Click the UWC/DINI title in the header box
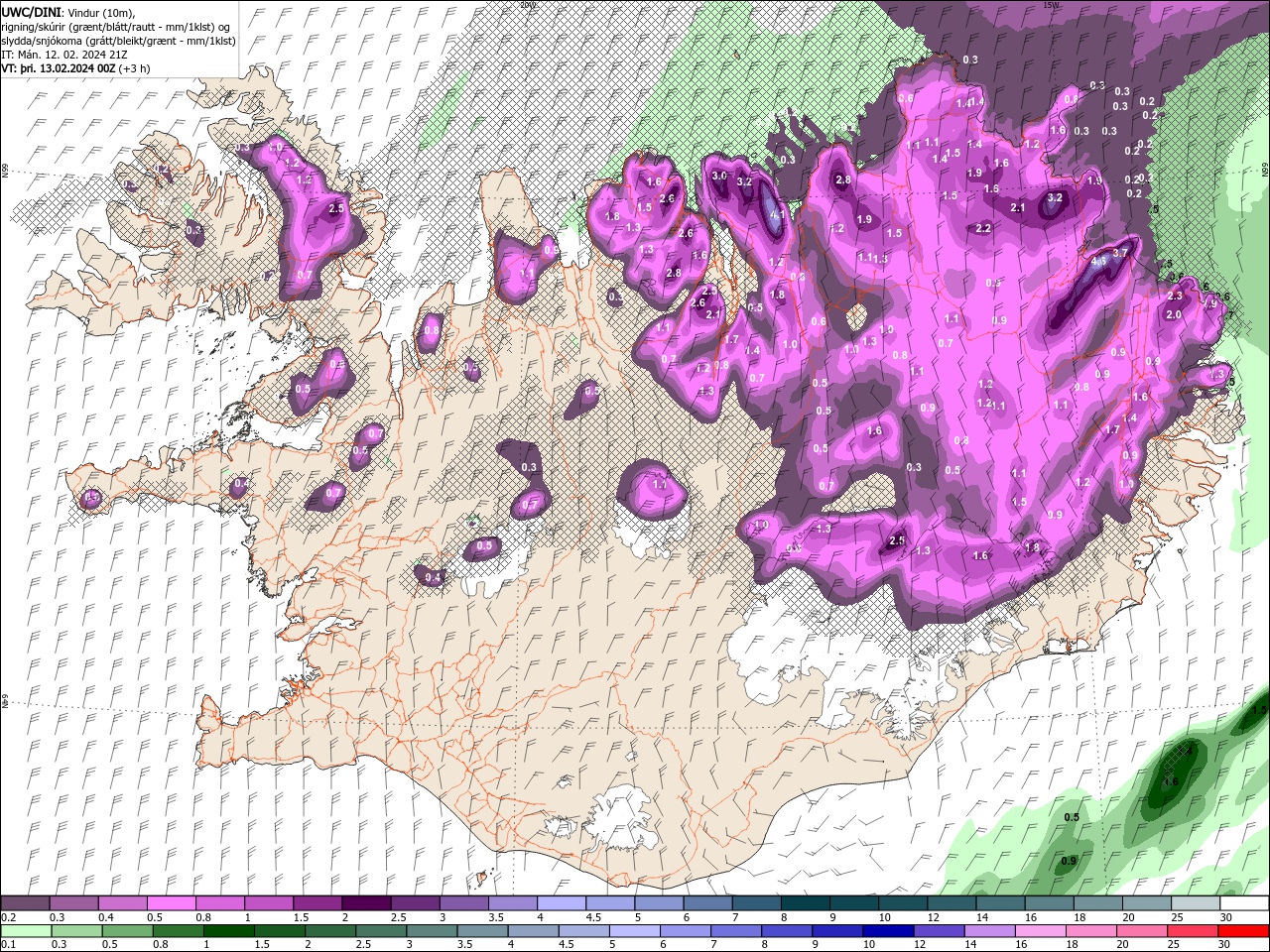 tap(33, 11)
